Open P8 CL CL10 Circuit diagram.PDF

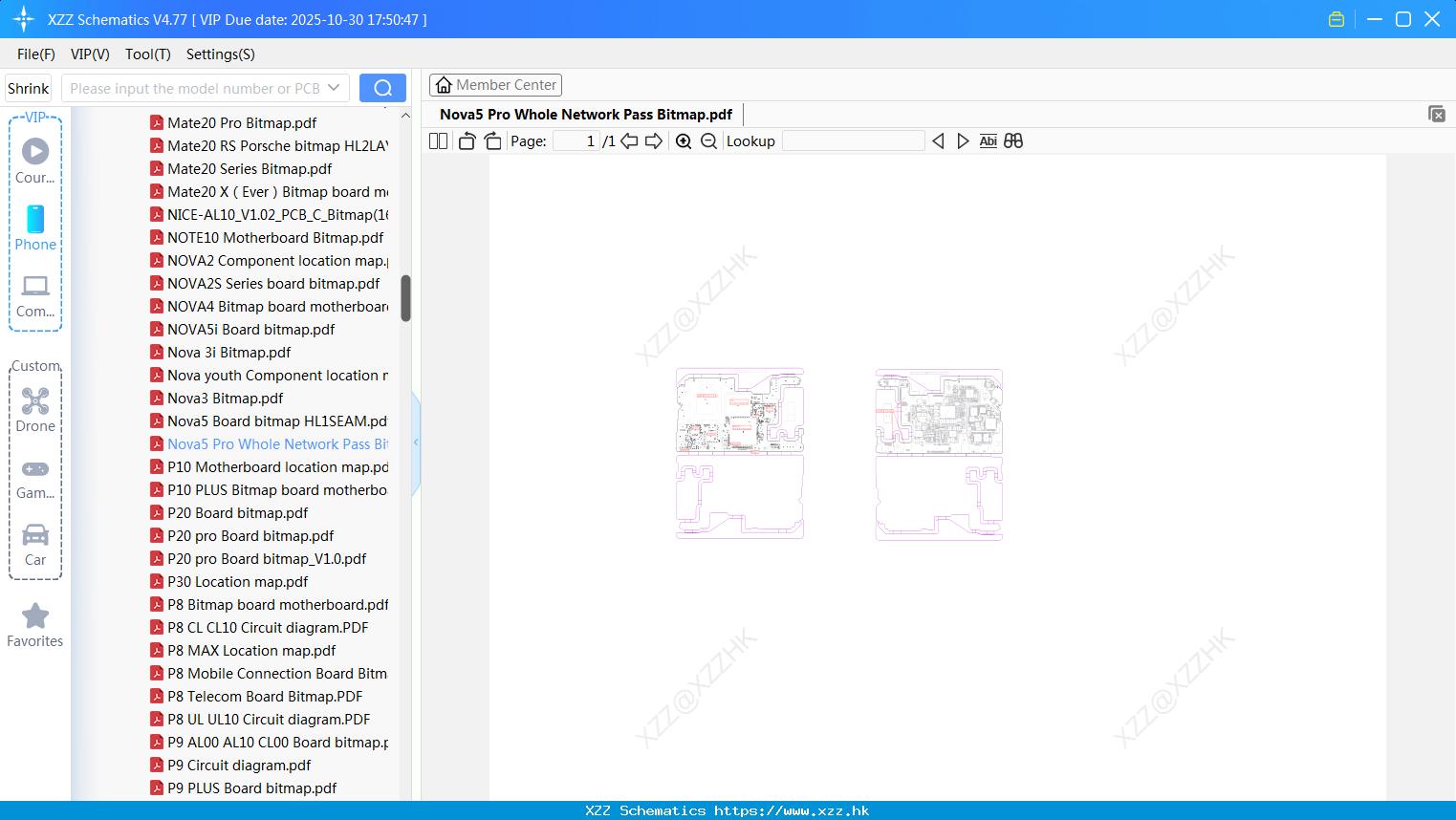pyautogui.click(x=259, y=627)
